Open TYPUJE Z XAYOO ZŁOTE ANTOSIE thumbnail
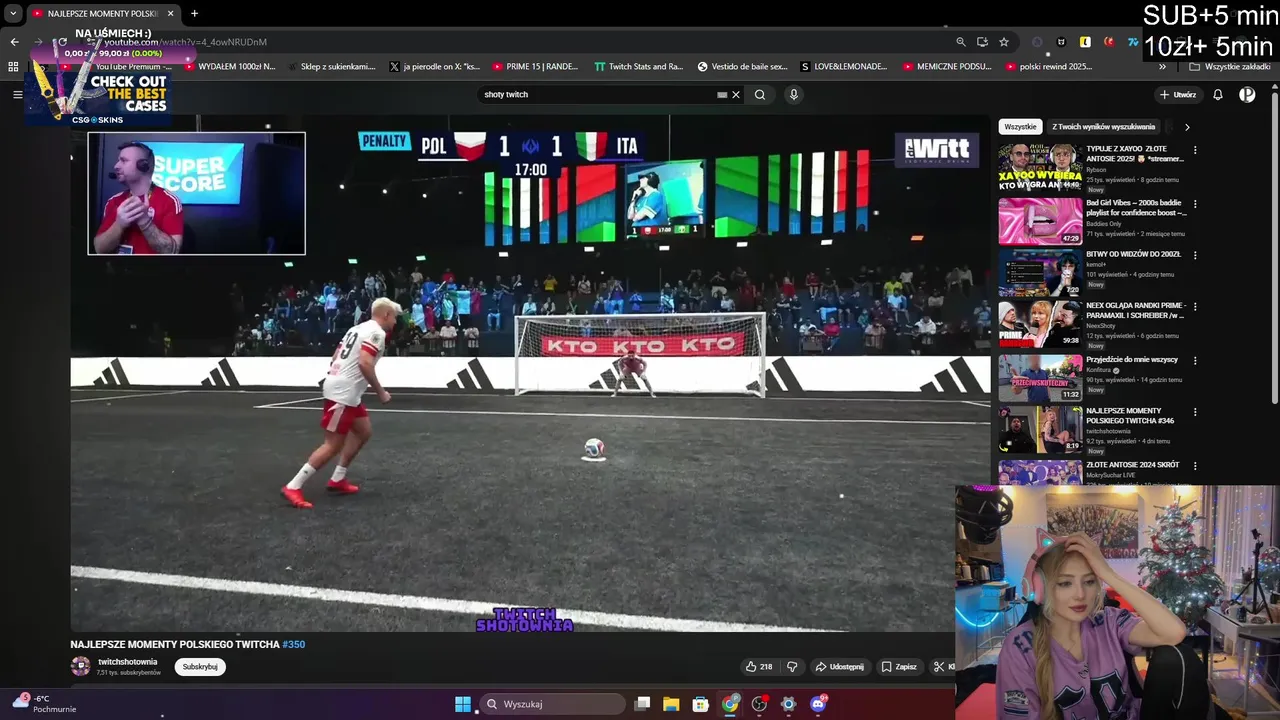Screen dimensions: 1280x720 pyautogui.click(x=1040, y=168)
